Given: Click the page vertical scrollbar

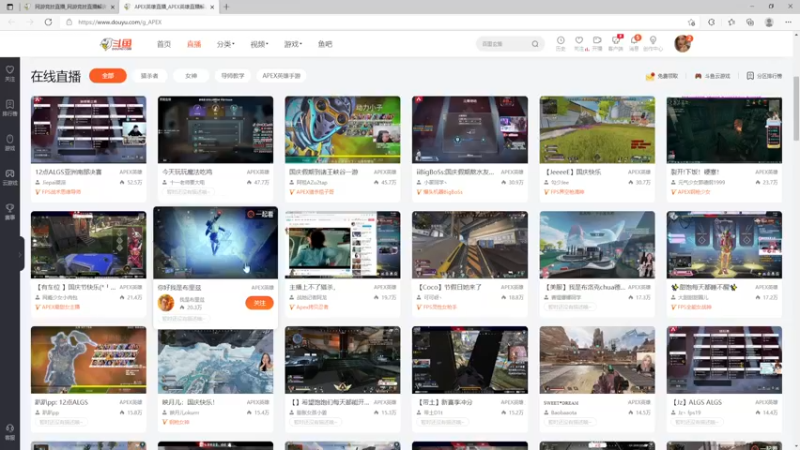Looking at the screenshot, I should 796,107.
